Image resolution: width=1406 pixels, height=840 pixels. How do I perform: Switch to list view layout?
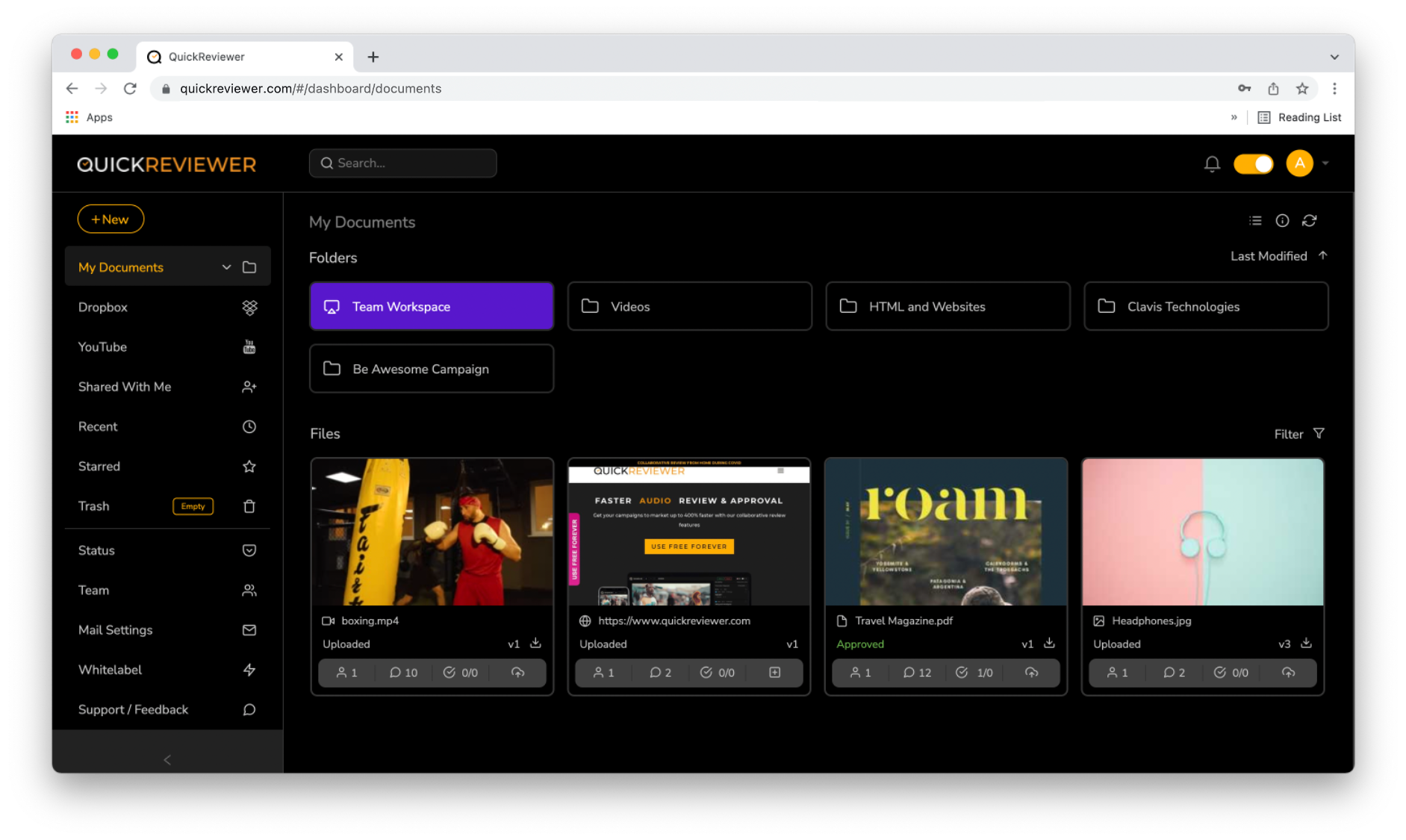coord(1255,220)
